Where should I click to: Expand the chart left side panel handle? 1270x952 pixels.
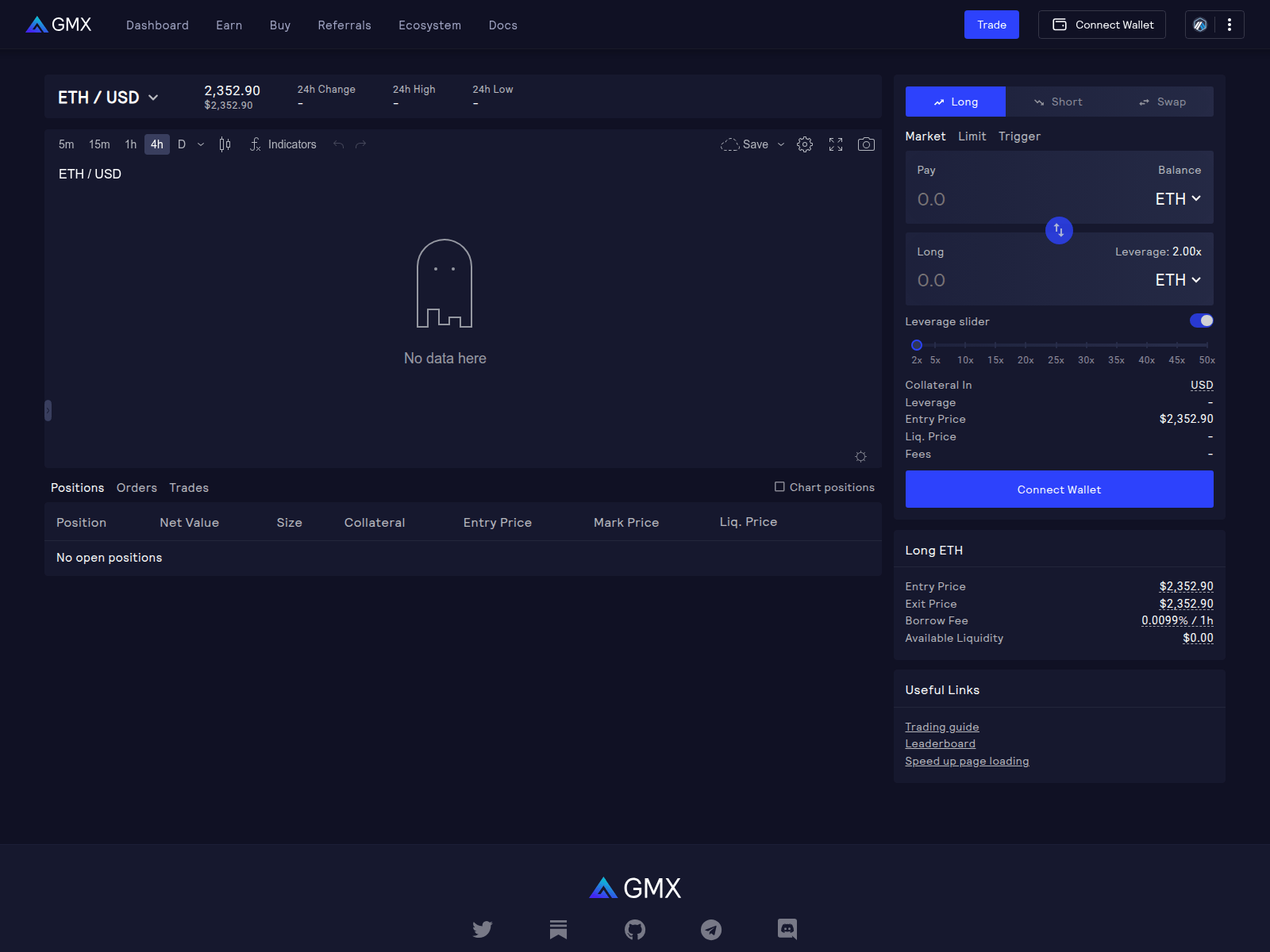(48, 410)
